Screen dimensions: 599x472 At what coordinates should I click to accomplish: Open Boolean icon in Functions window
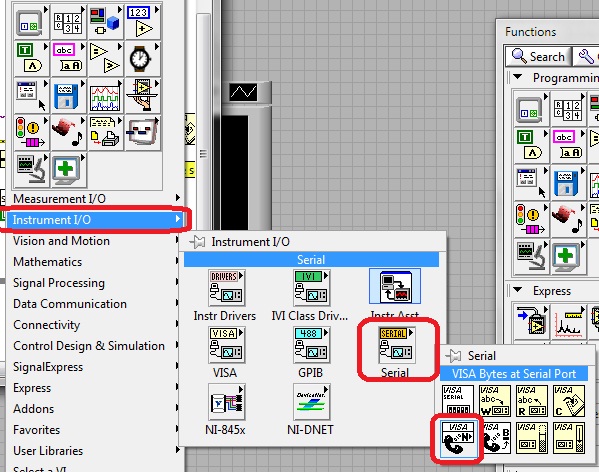click(531, 146)
